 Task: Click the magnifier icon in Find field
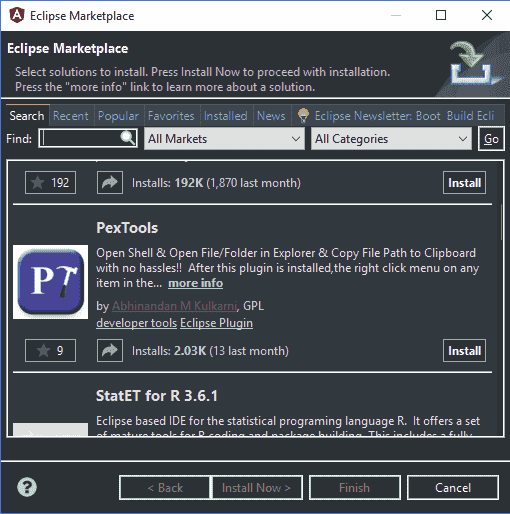(x=127, y=138)
